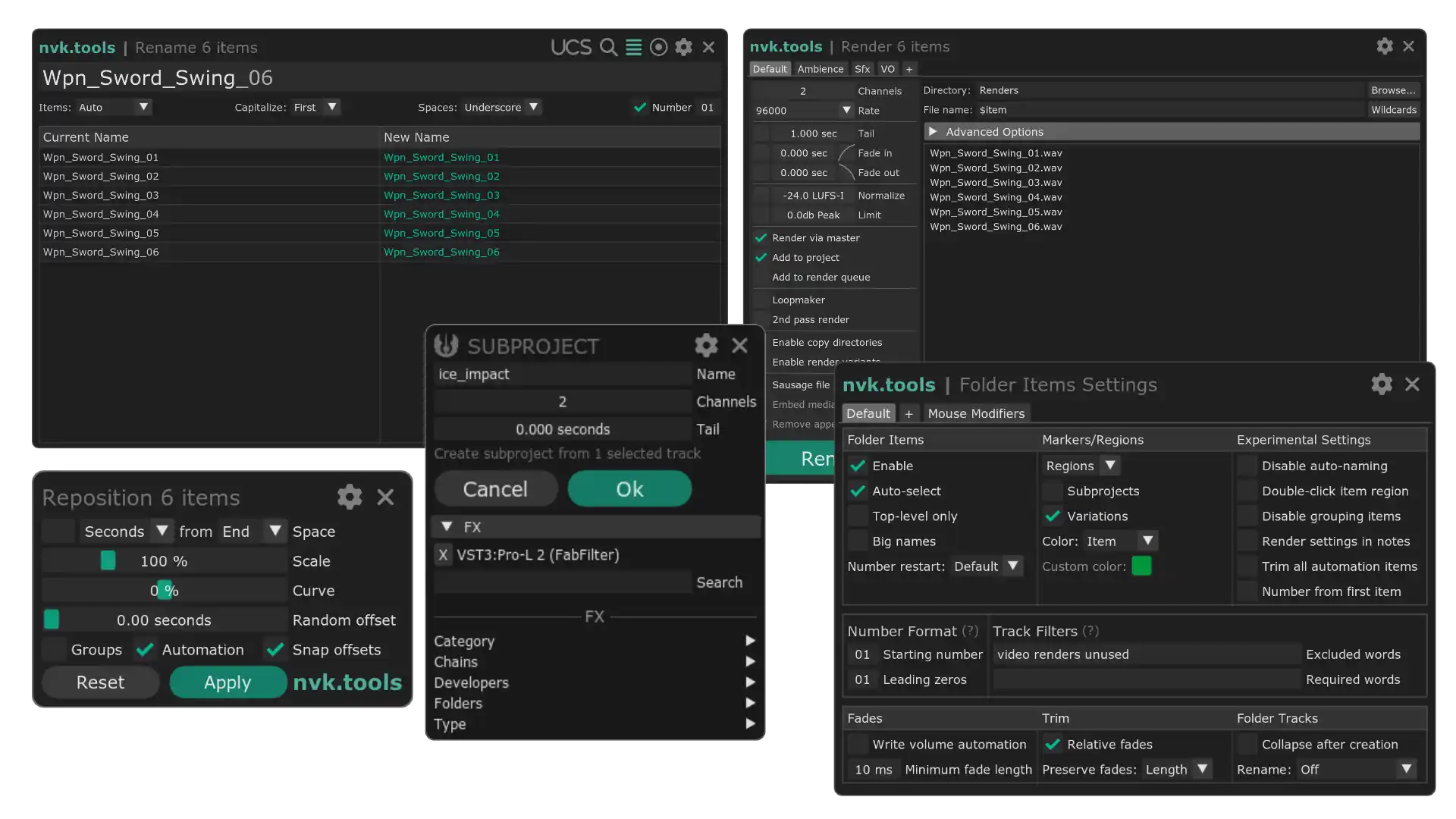Image resolution: width=1456 pixels, height=819 pixels.
Task: Click the Custom color swatch
Action: (1142, 566)
